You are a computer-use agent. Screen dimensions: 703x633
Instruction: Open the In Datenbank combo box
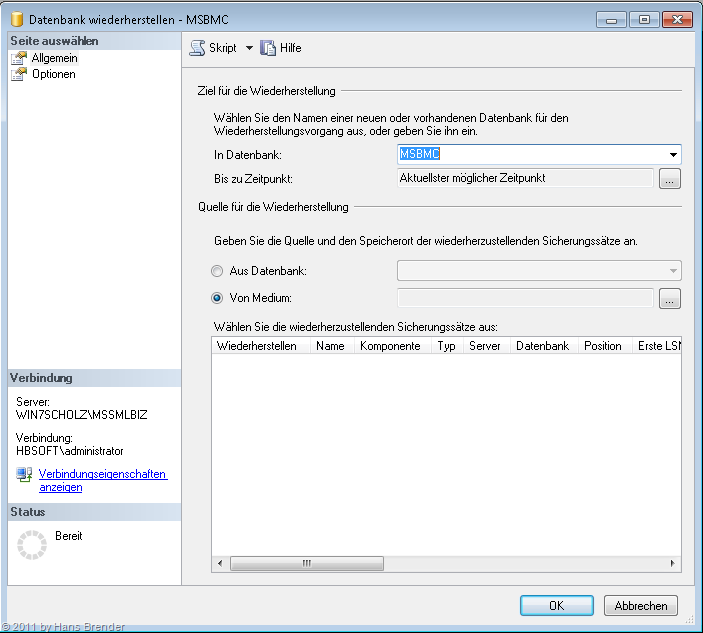point(673,155)
